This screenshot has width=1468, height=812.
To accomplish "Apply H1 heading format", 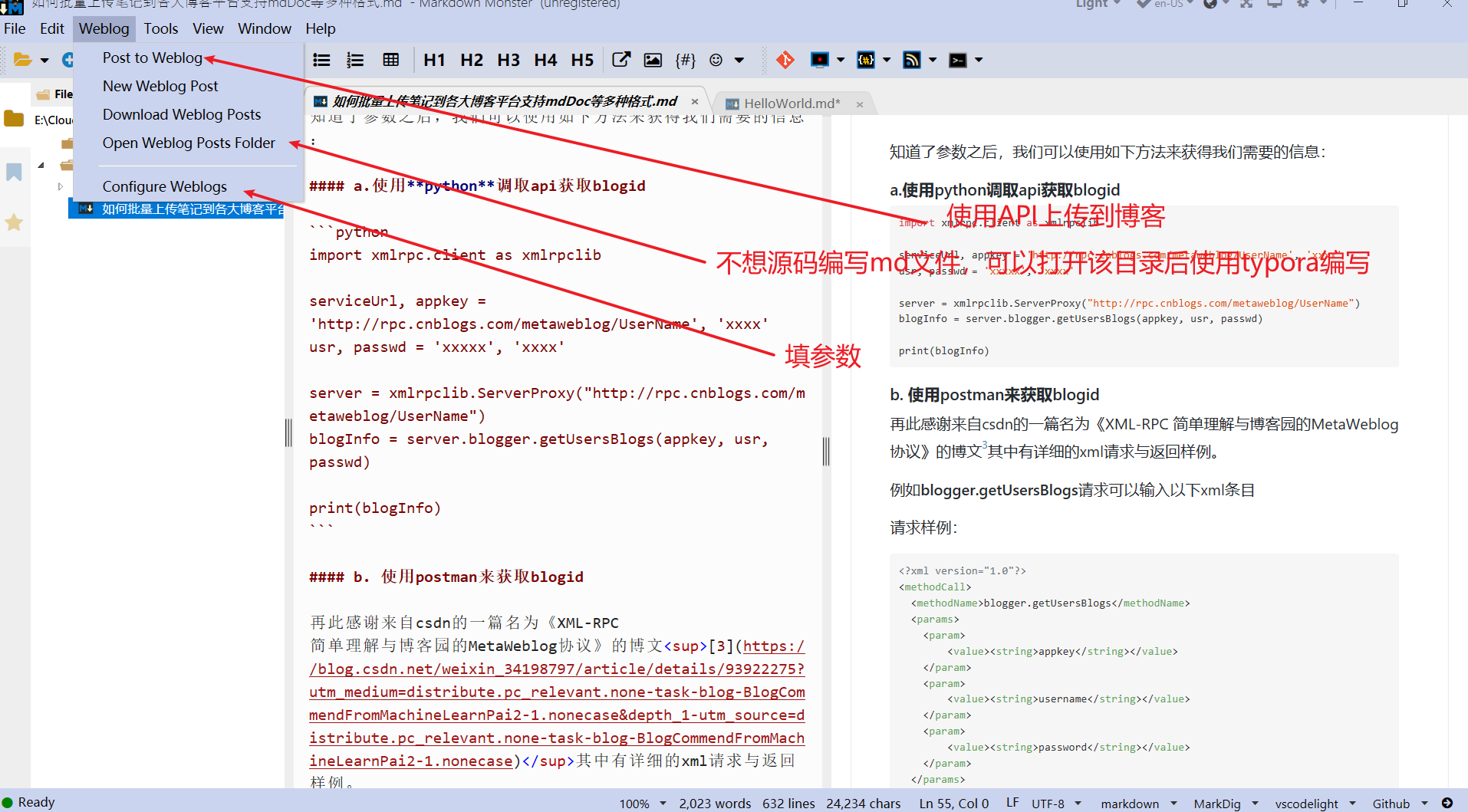I will 434,60.
